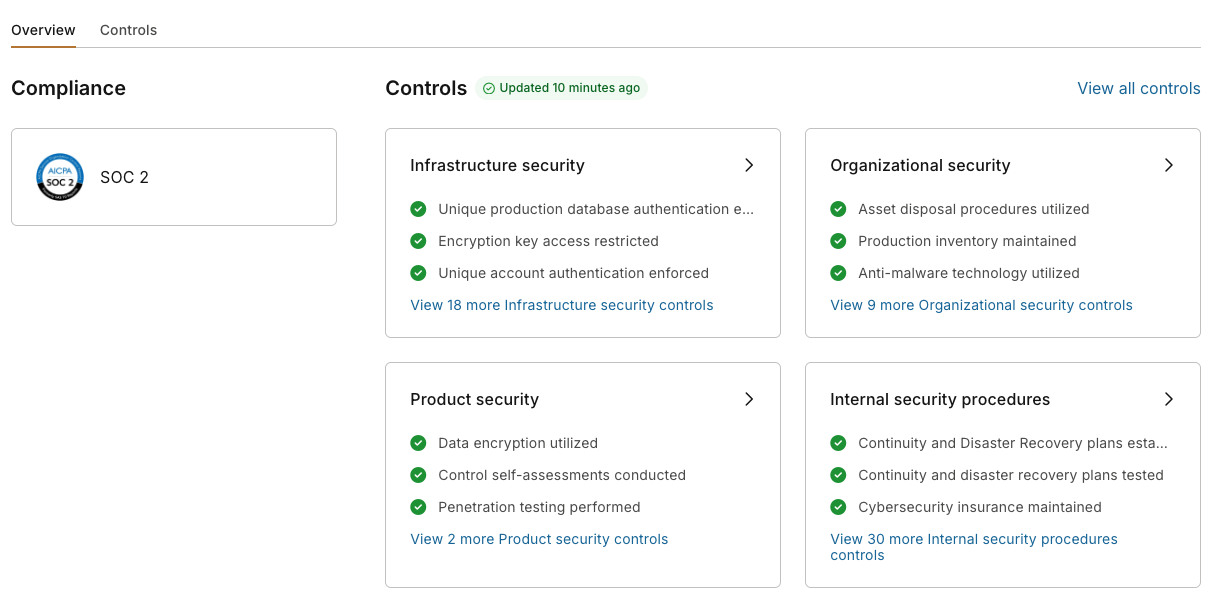The image size is (1213, 599).
Task: Click the green checkmark beside Encryption key access restricted
Action: coord(418,241)
